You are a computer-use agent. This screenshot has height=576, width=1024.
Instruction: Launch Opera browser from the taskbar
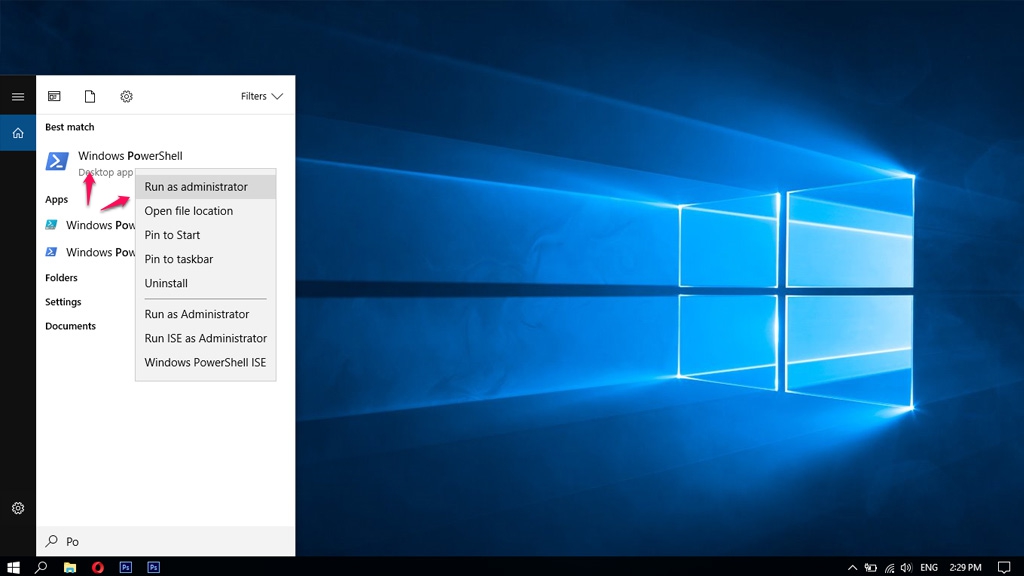97,567
